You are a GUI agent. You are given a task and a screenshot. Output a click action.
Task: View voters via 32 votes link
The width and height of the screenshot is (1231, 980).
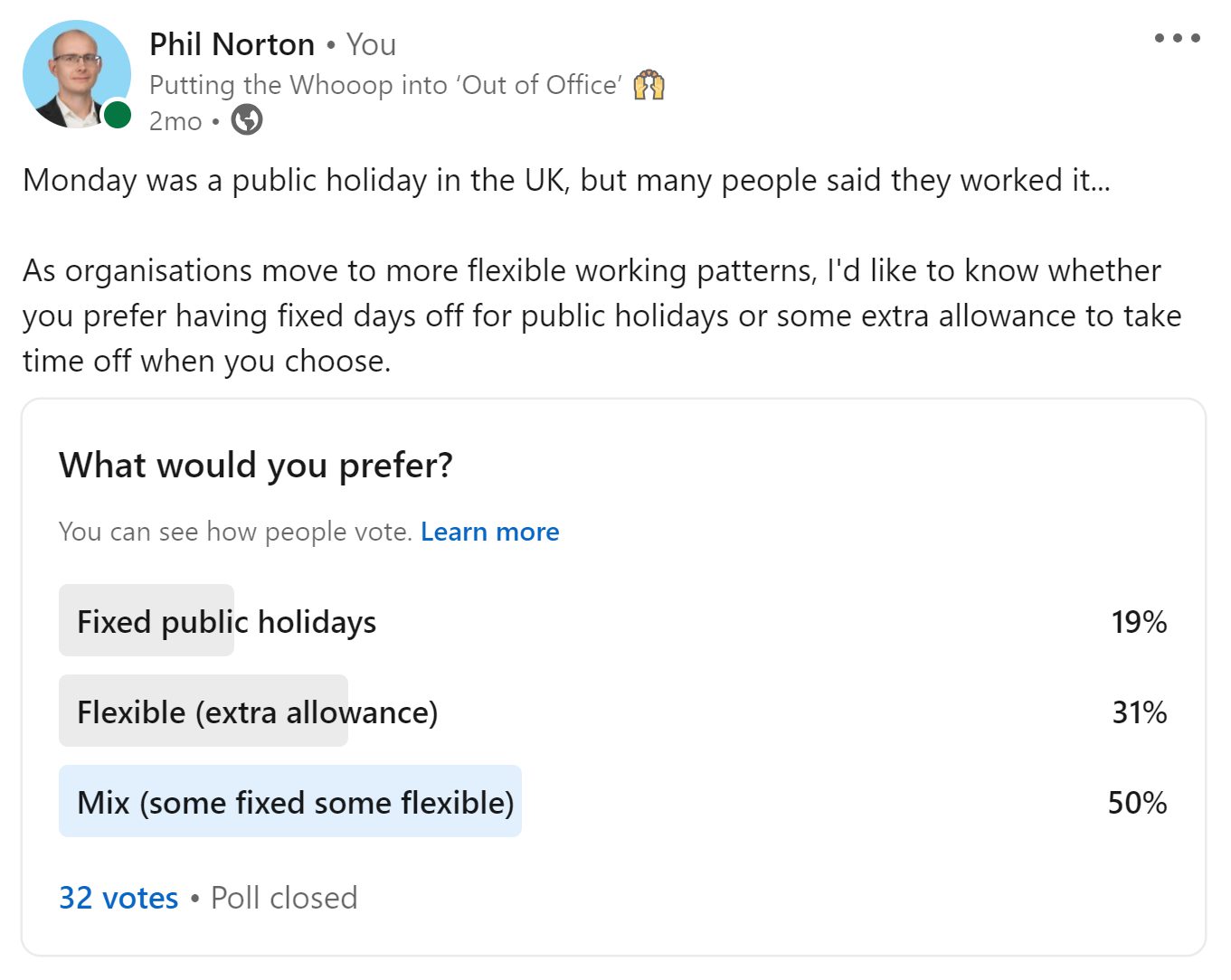118,898
